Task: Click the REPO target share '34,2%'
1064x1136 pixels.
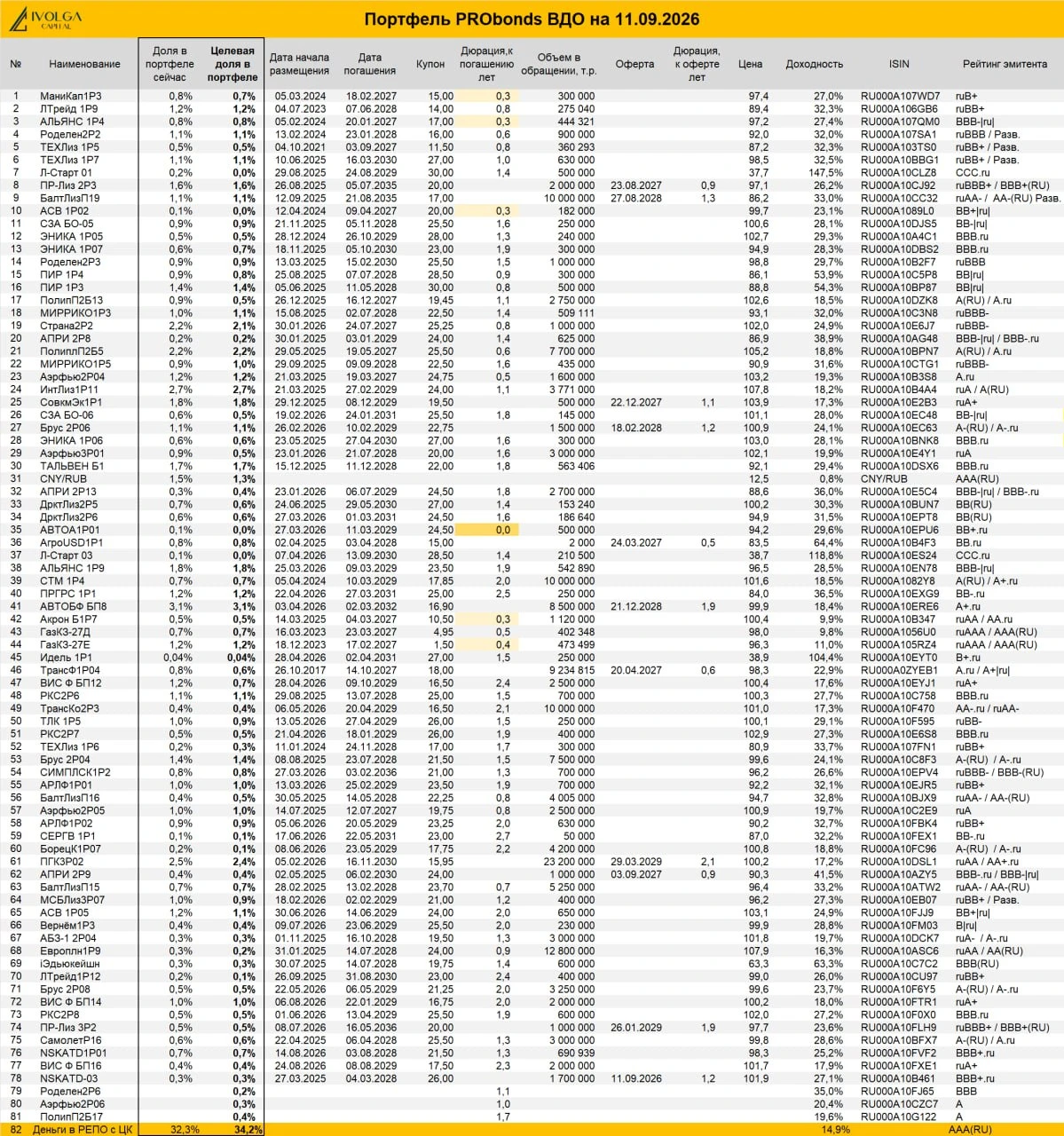Action: 248,1129
